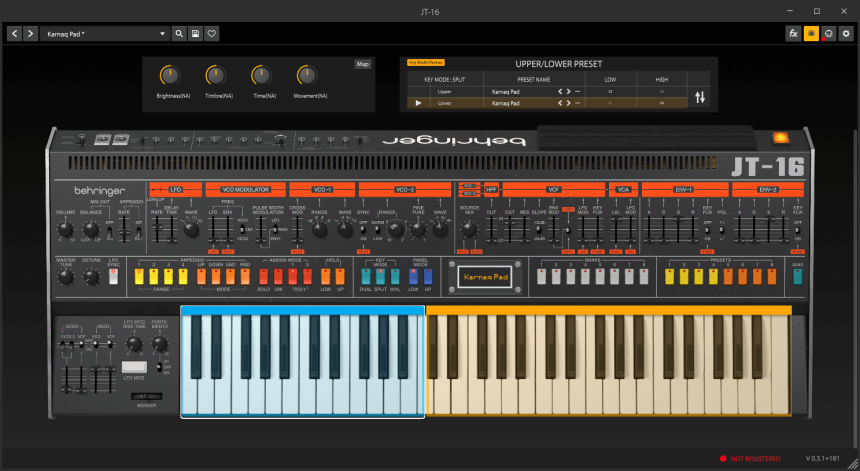Viewport: 860px width, 471px height.
Task: Toggle the Arpeggio Range 1 button
Action: click(x=139, y=276)
